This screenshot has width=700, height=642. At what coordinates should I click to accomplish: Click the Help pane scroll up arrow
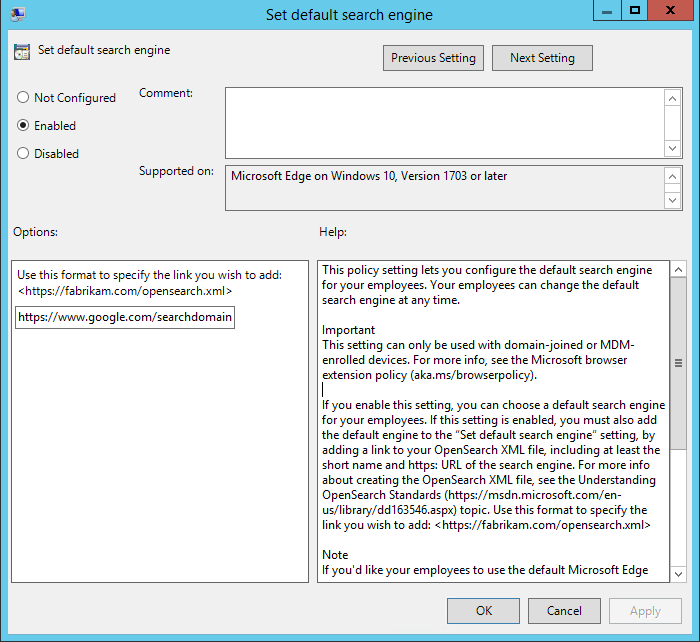(679, 270)
